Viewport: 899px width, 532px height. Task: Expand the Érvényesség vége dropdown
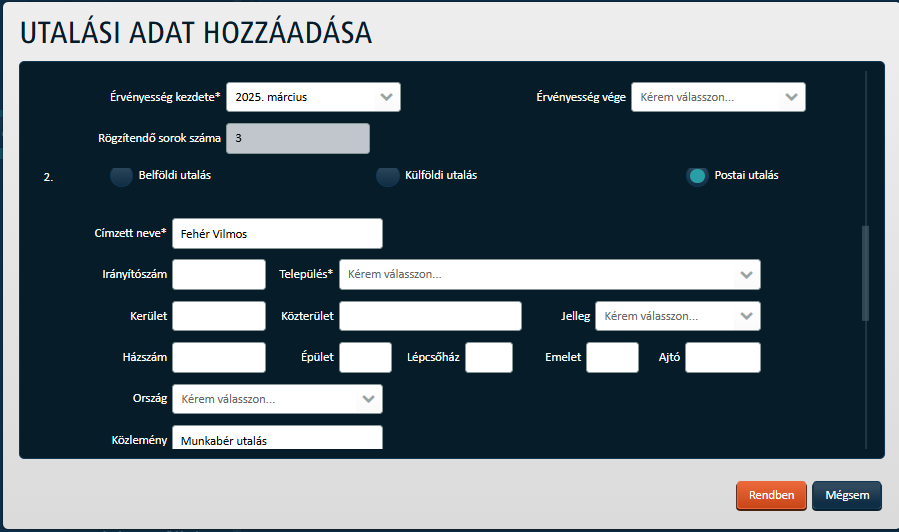click(718, 97)
